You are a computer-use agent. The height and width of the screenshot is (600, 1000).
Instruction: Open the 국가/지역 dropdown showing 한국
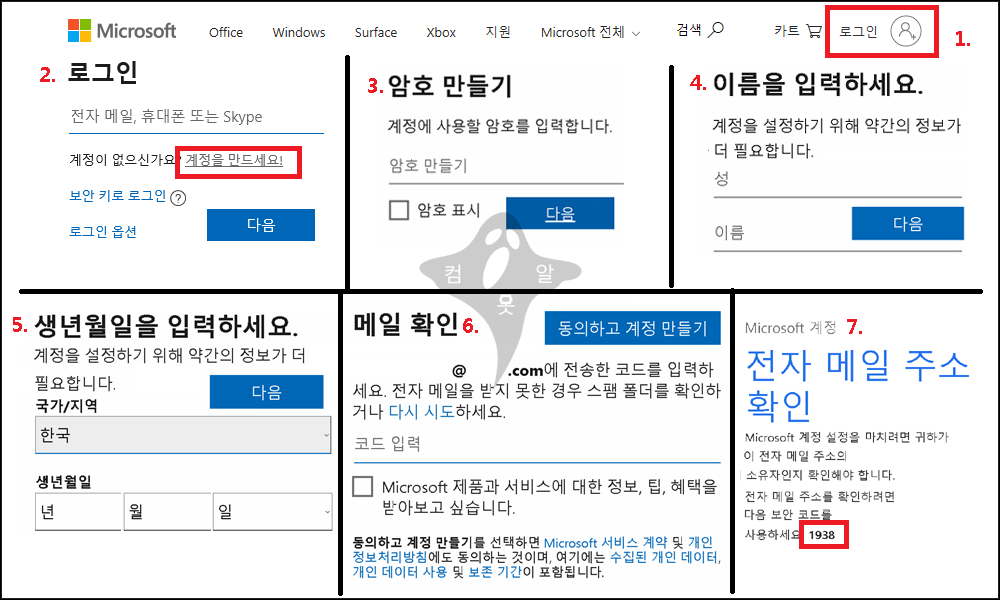(x=183, y=435)
